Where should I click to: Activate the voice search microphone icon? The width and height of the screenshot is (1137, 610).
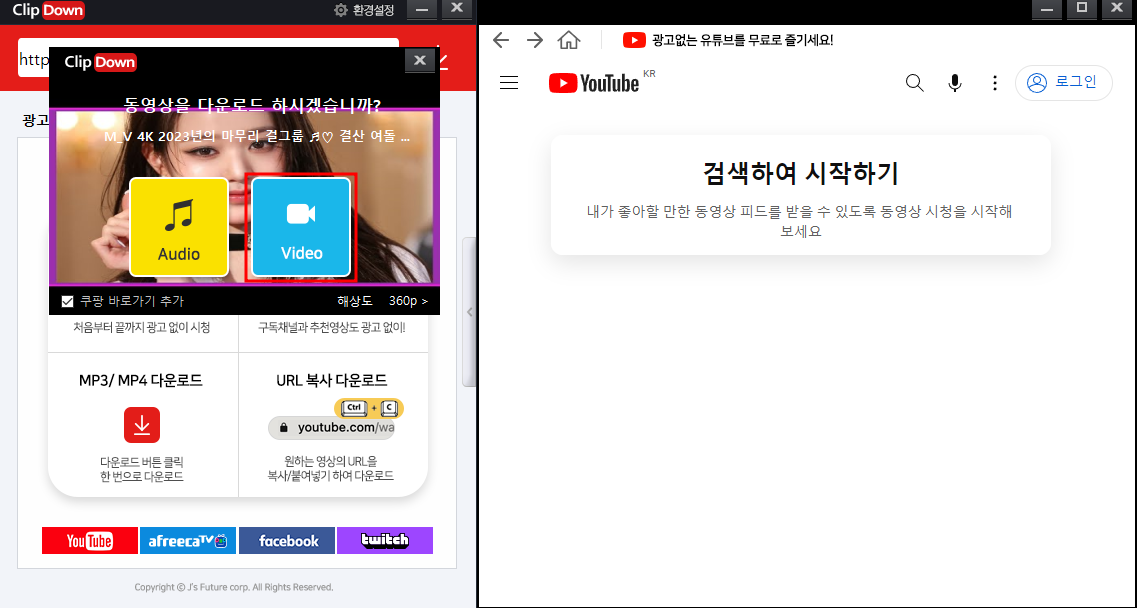click(x=954, y=83)
